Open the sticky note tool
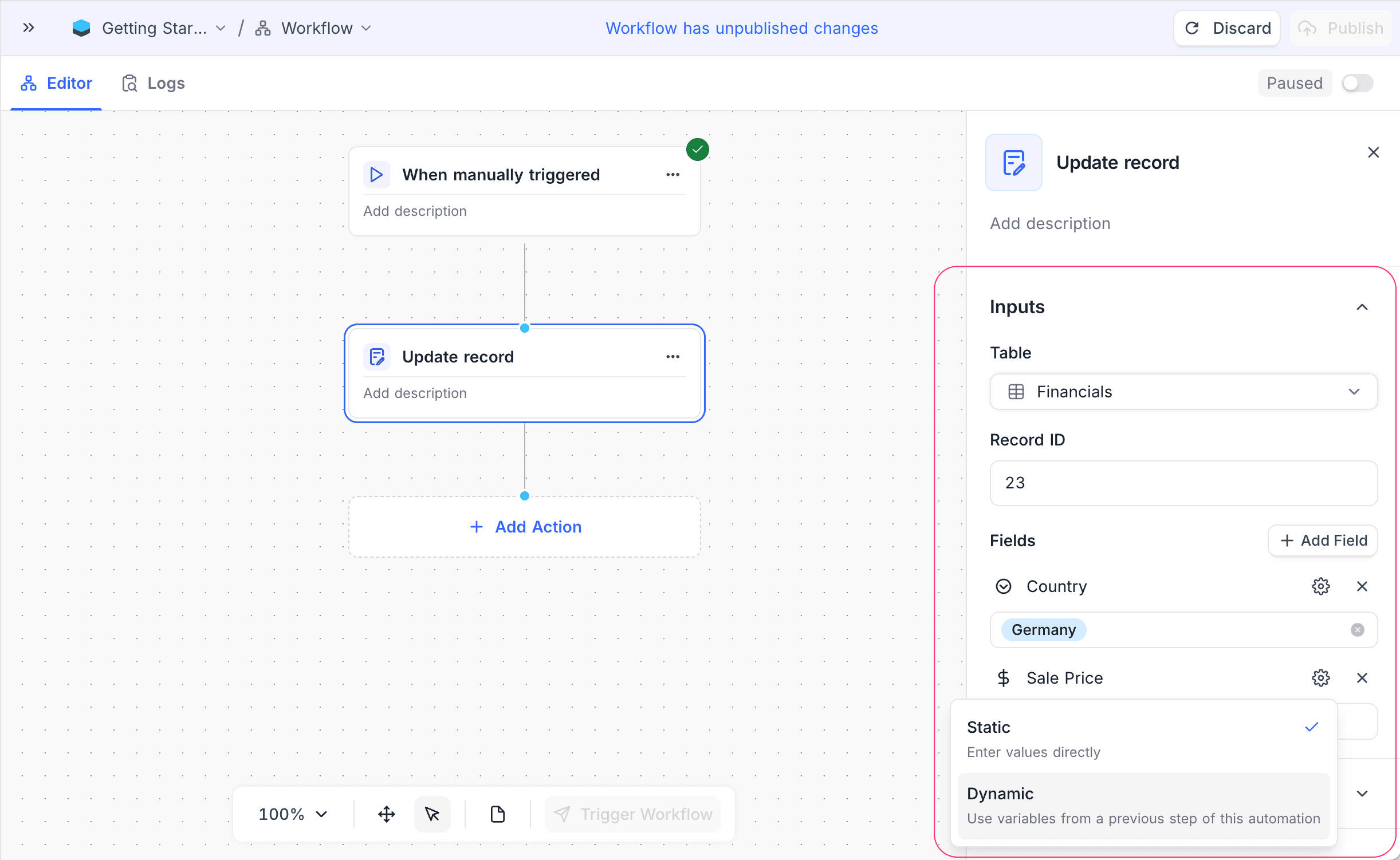 [497, 814]
